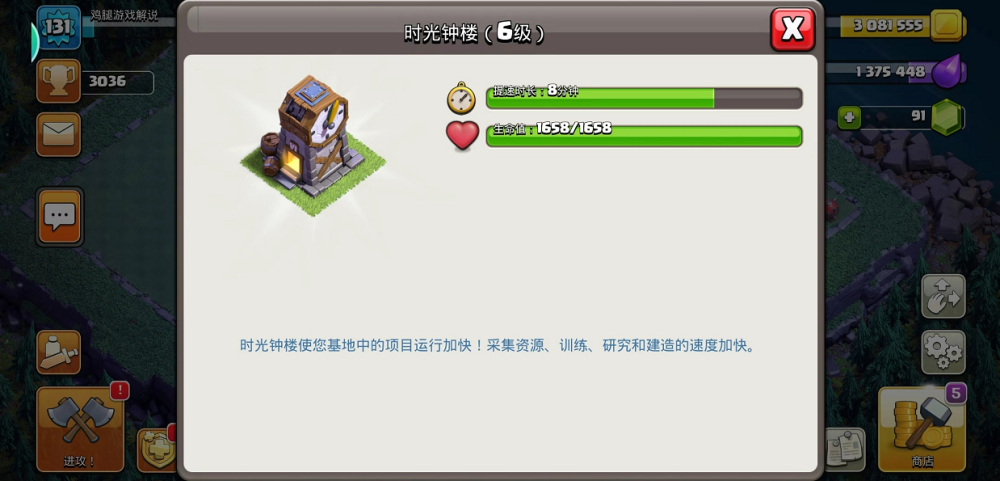This screenshot has width=1000, height=481.
Task: Tap the shield icon next to attack
Action: click(156, 450)
